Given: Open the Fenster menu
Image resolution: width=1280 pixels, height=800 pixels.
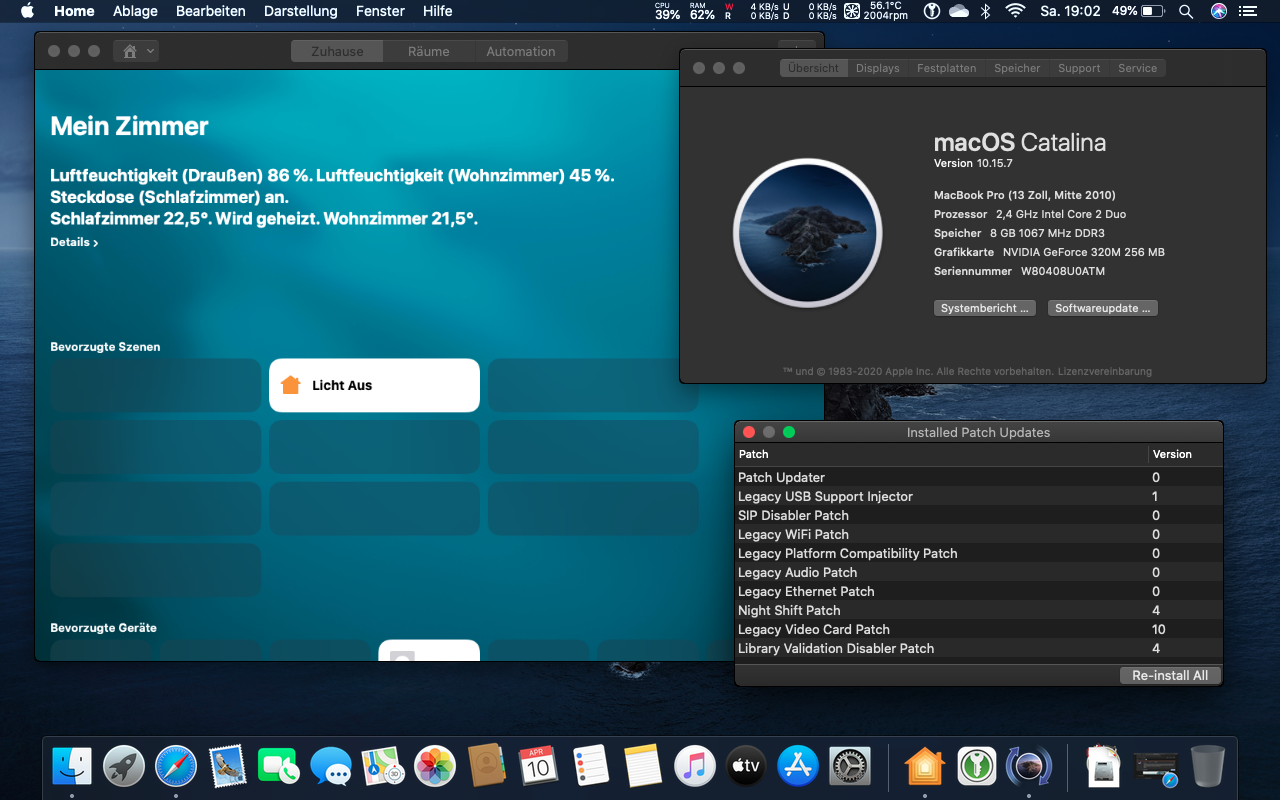Looking at the screenshot, I should tap(380, 11).
